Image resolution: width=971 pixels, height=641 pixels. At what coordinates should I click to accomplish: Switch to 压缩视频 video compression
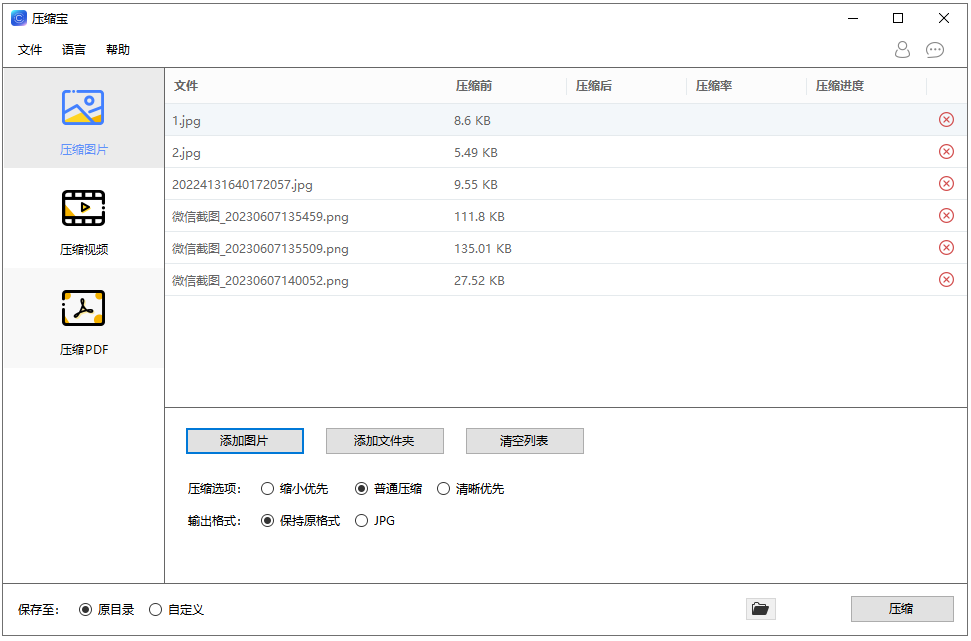[x=83, y=220]
